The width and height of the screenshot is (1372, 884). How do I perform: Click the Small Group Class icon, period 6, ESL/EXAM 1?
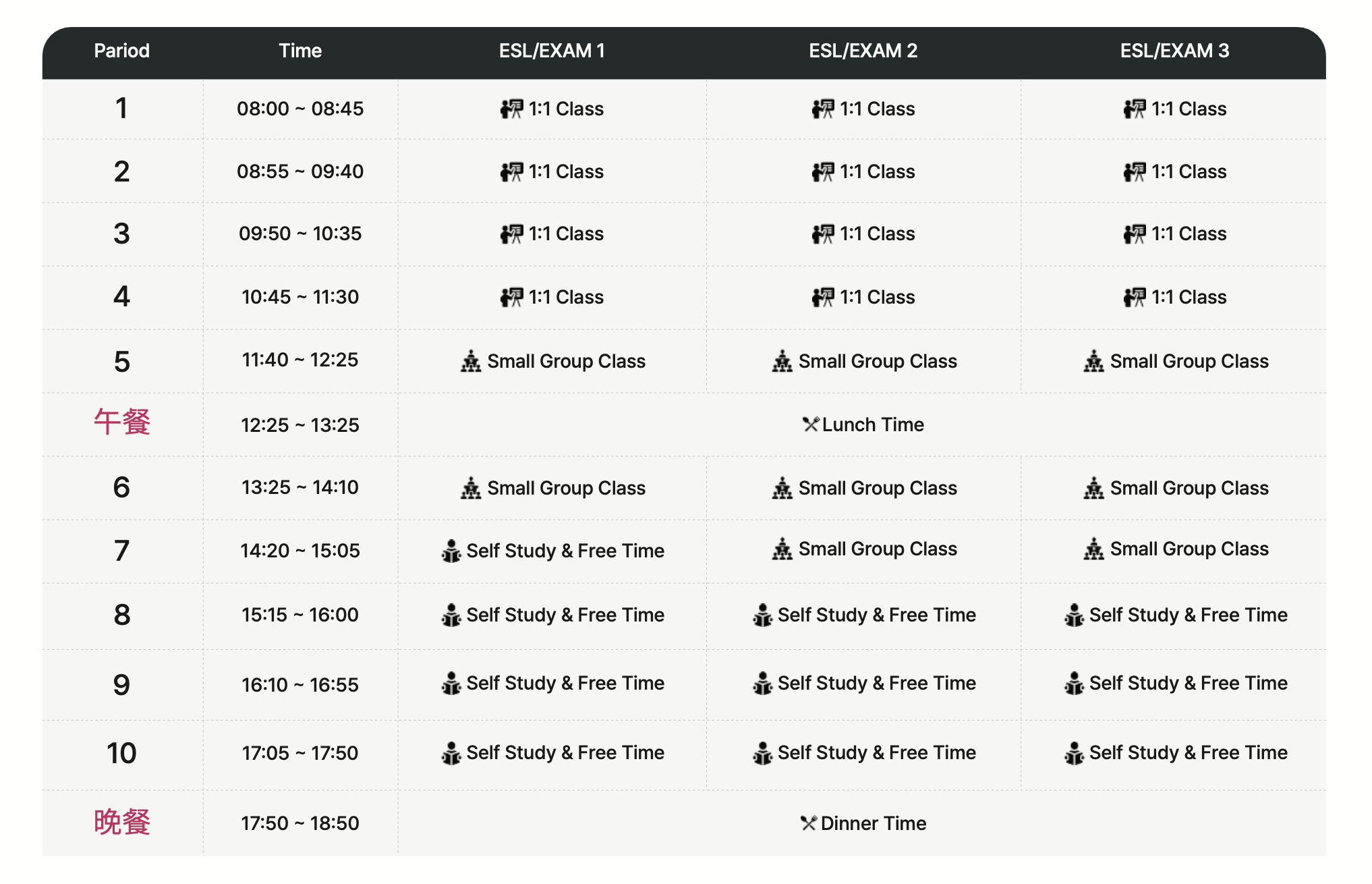coord(471,488)
